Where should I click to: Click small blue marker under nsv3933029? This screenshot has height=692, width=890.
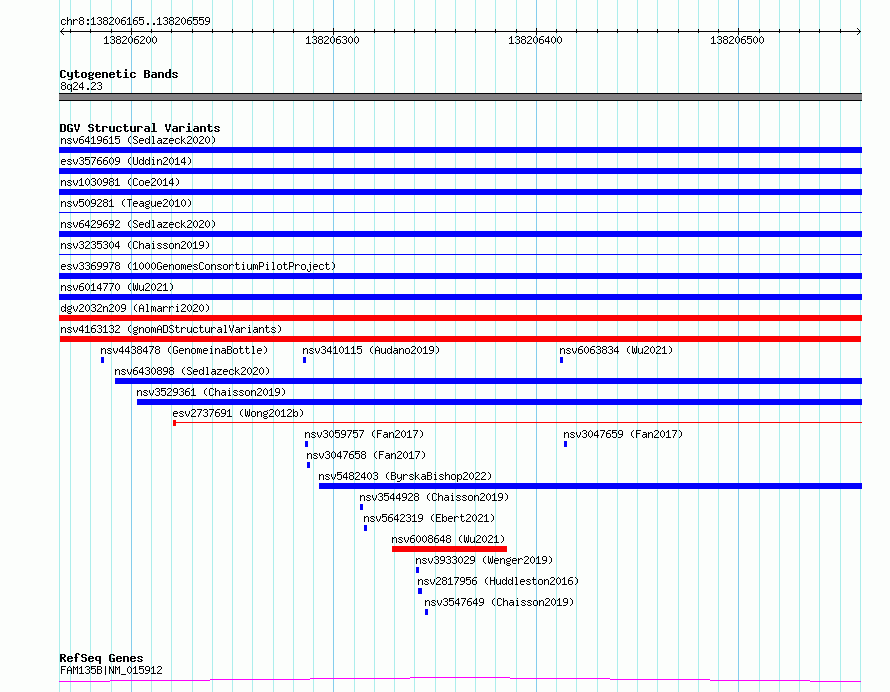coord(418,570)
